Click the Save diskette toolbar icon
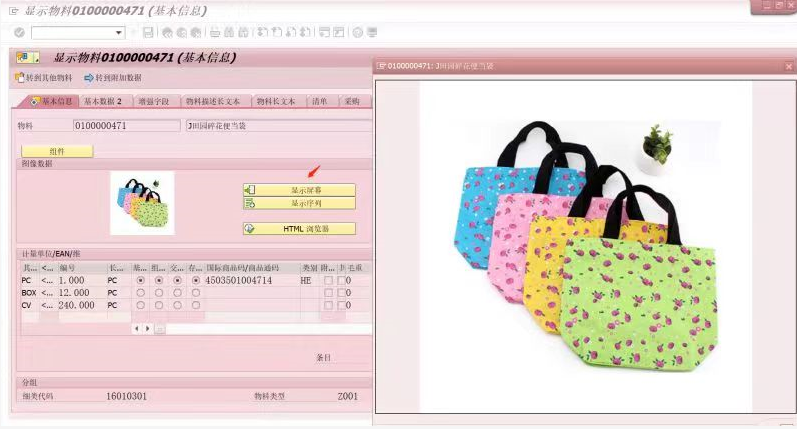 tap(148, 33)
